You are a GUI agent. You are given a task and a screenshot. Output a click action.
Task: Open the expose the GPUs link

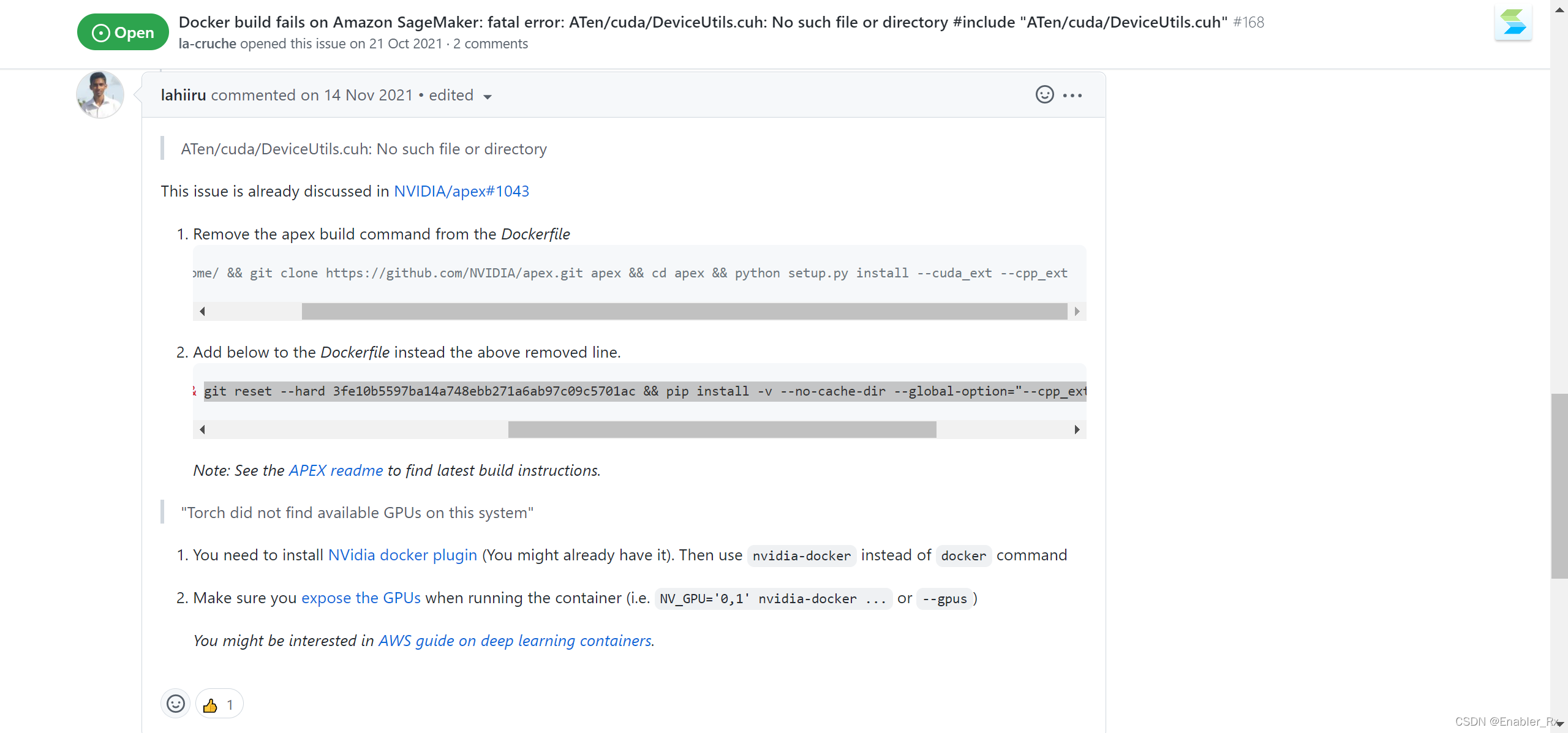[361, 598]
